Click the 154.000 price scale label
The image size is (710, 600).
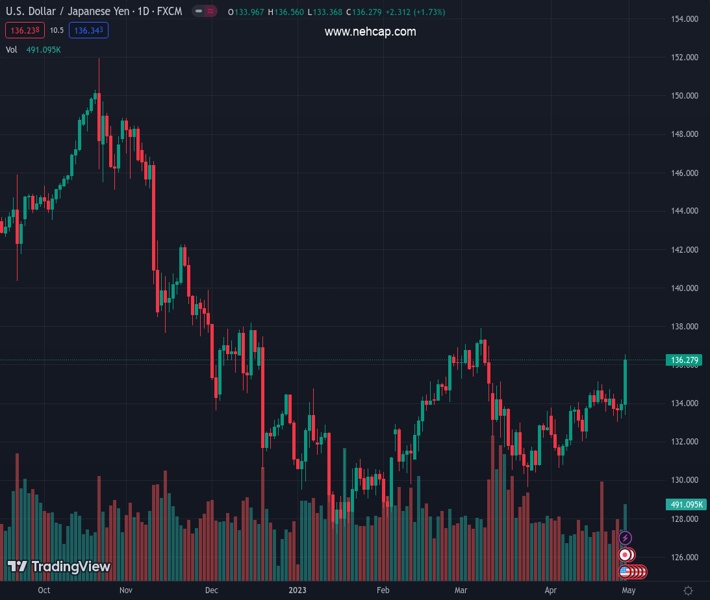pyautogui.click(x=685, y=19)
